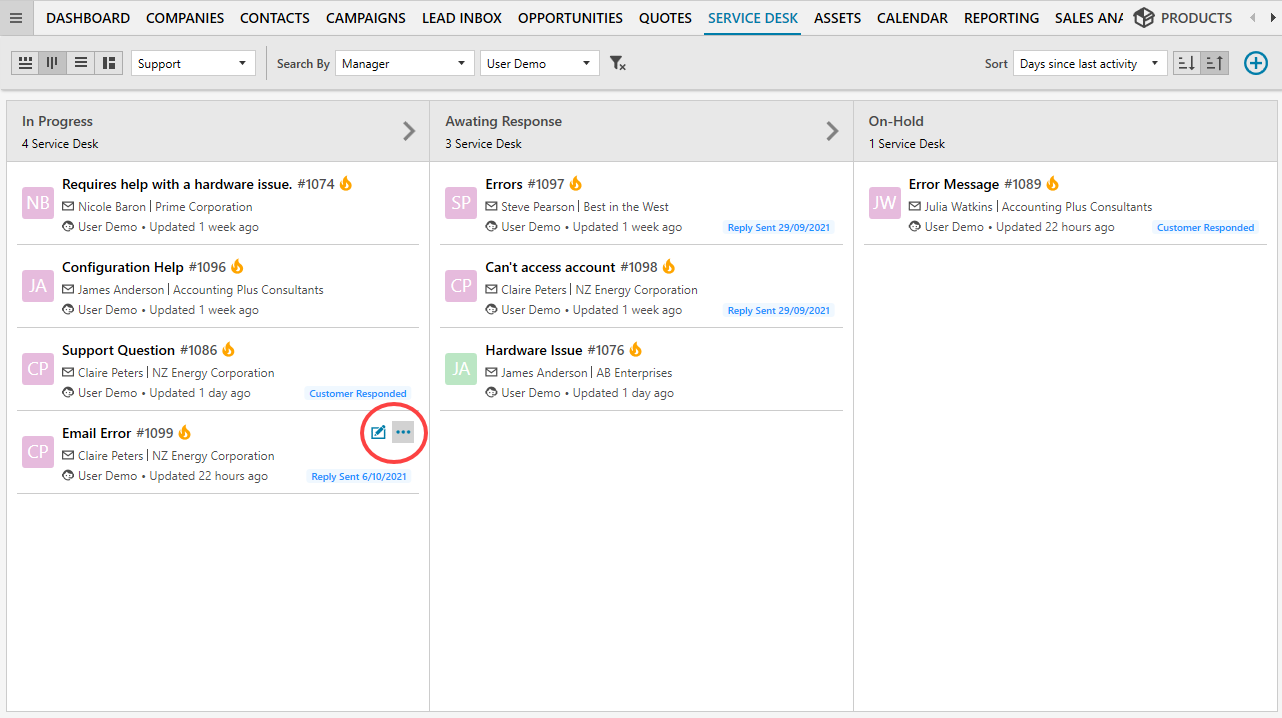
Task: Sort tickets in ascending order
Action: point(1214,63)
